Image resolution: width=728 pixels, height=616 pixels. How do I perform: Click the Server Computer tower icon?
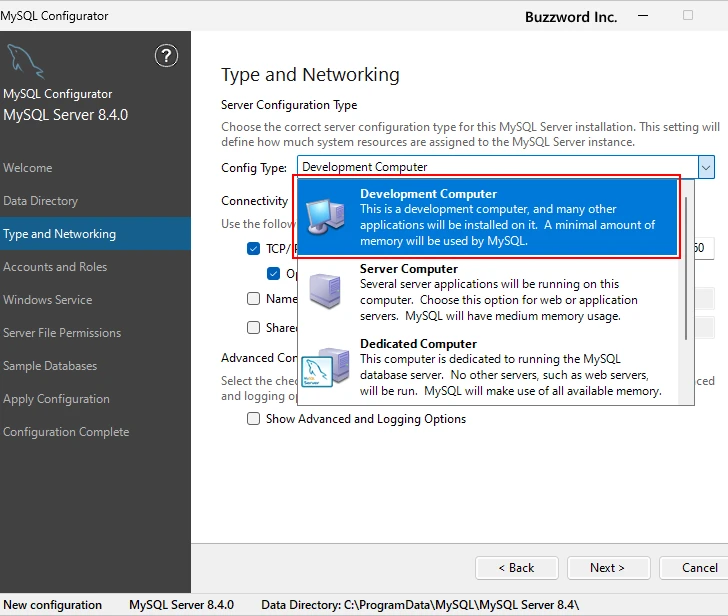click(325, 291)
